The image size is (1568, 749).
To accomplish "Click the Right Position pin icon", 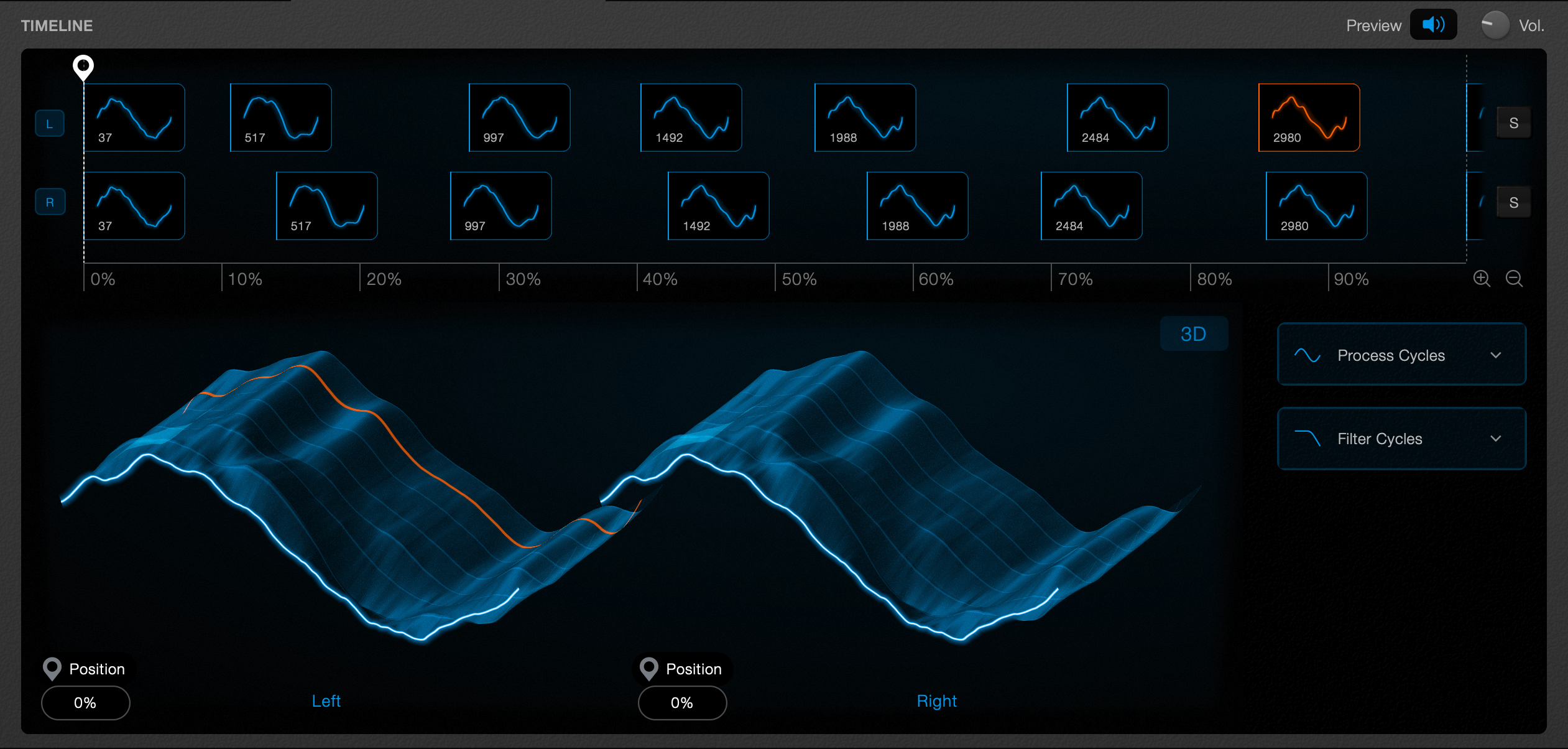I will (649, 669).
